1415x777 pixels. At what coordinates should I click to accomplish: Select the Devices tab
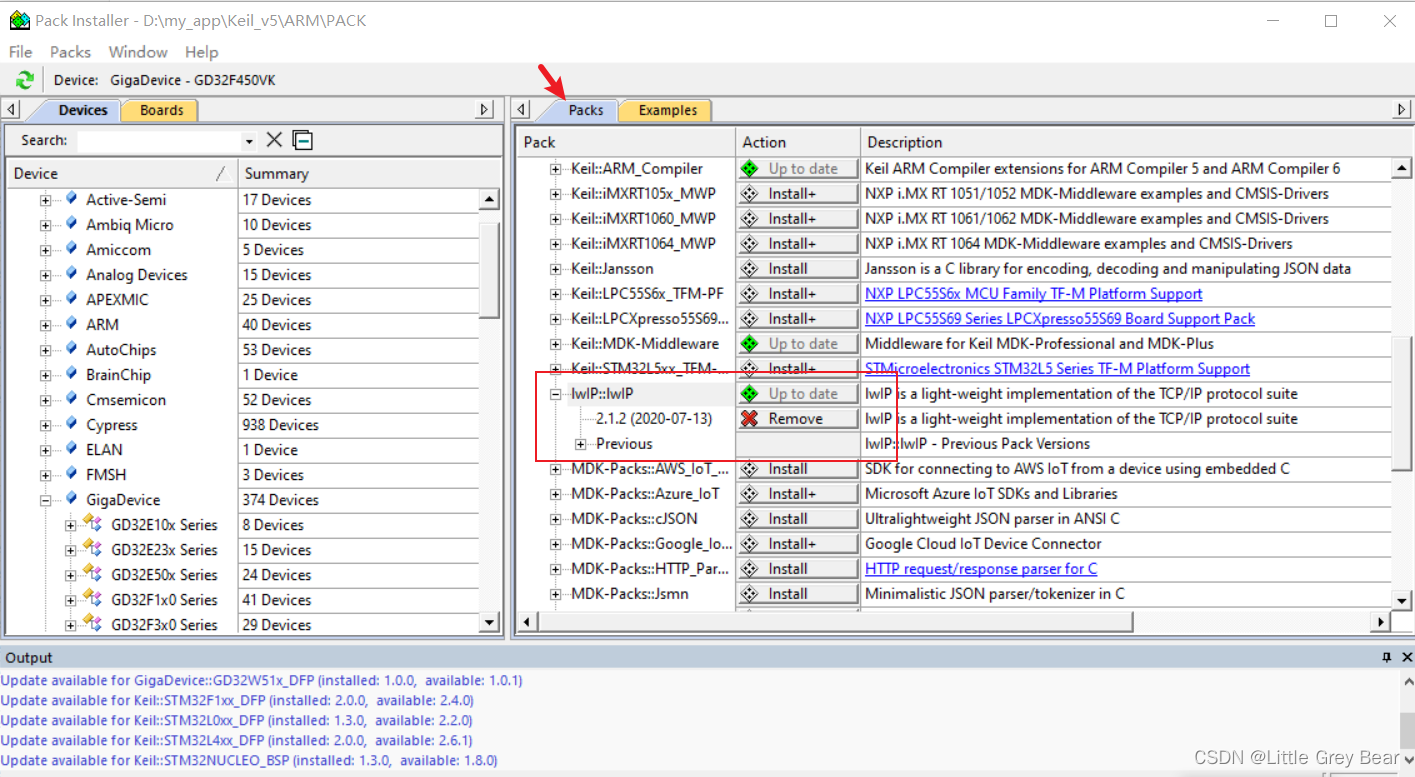point(82,110)
